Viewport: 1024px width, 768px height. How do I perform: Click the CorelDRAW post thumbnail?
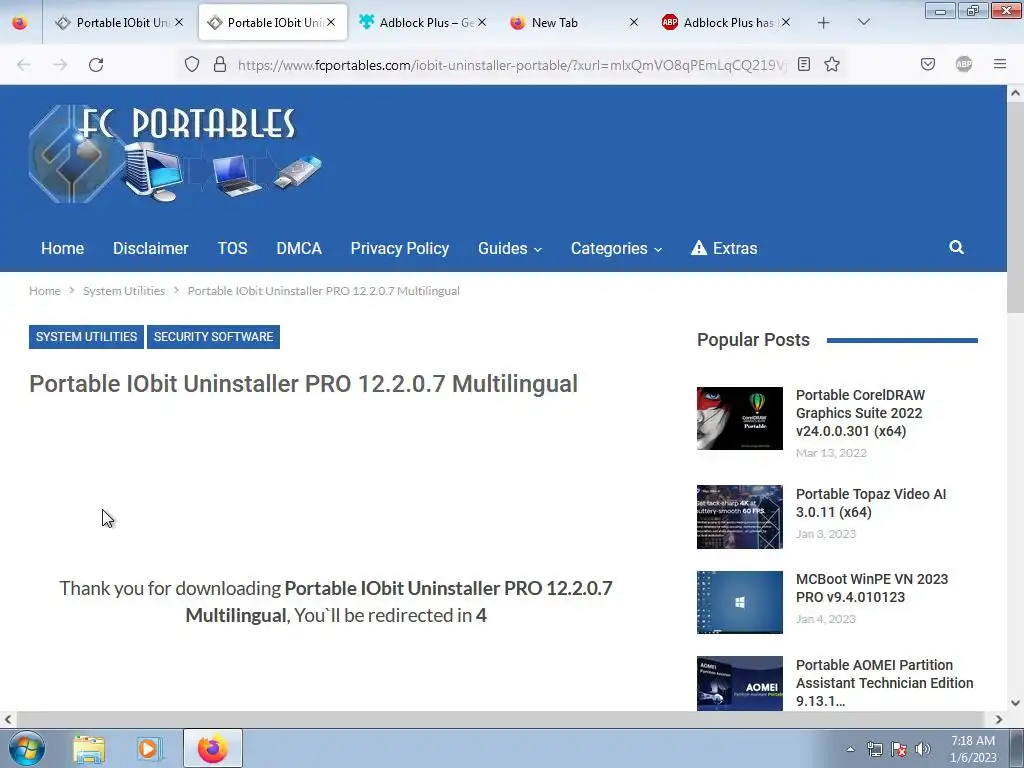coord(739,418)
